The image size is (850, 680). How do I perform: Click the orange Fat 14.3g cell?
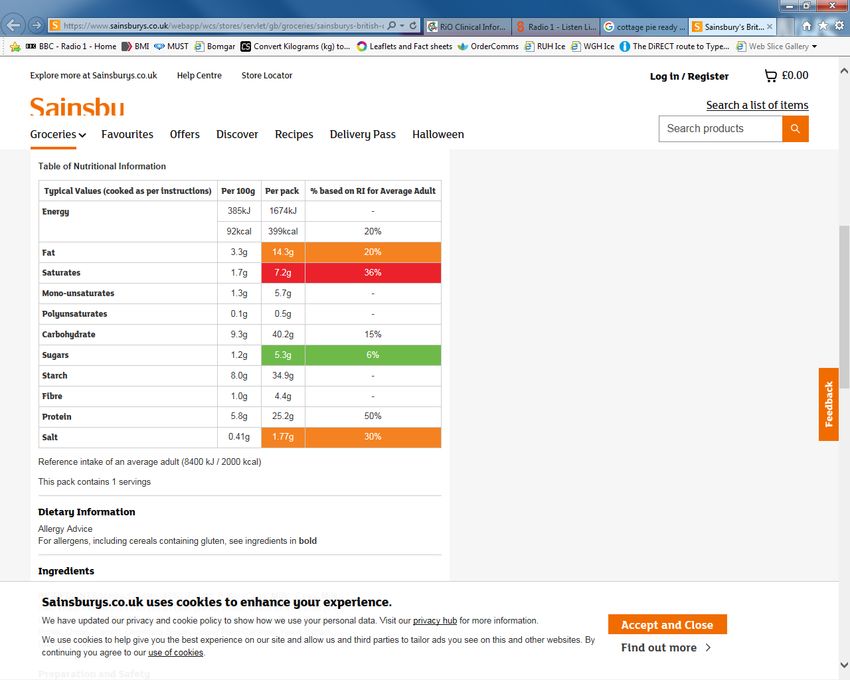pyautogui.click(x=283, y=252)
